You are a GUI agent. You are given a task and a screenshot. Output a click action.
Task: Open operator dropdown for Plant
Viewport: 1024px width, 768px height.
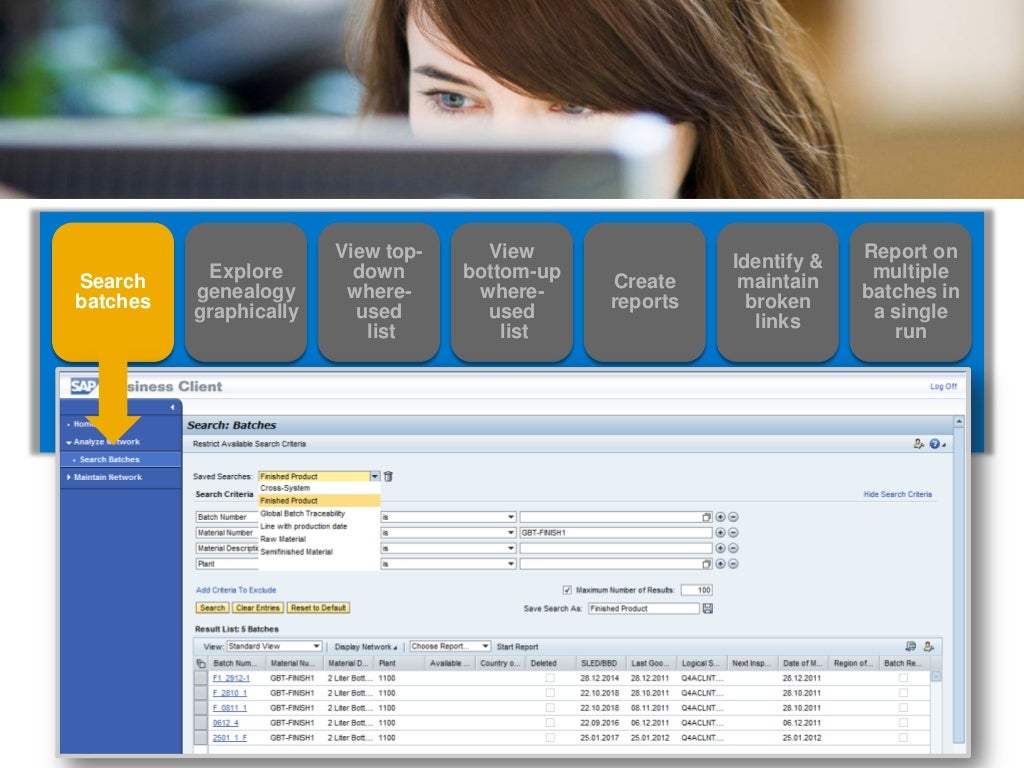click(x=511, y=564)
